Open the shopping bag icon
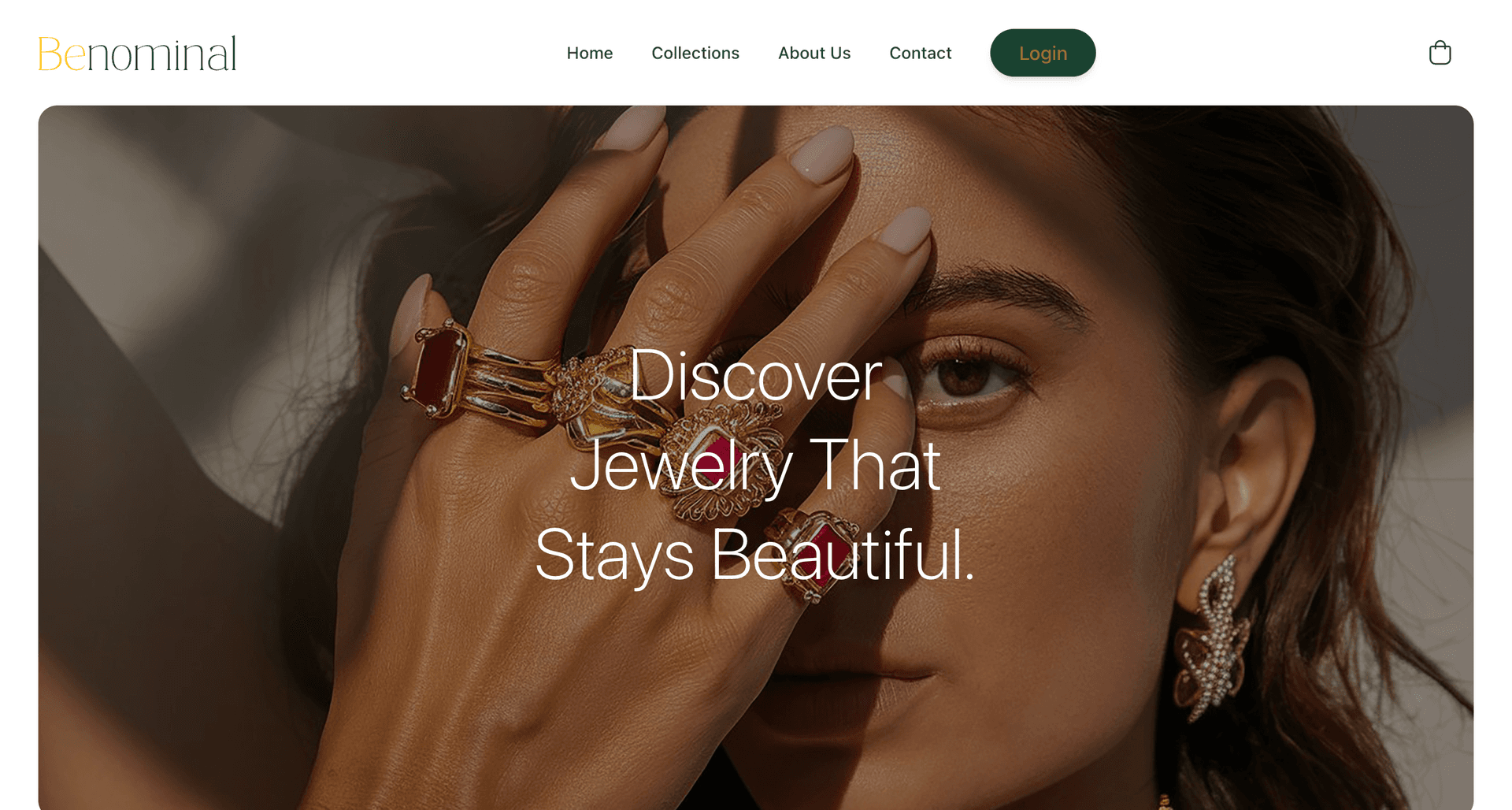The image size is (1512, 810). coord(1440,53)
